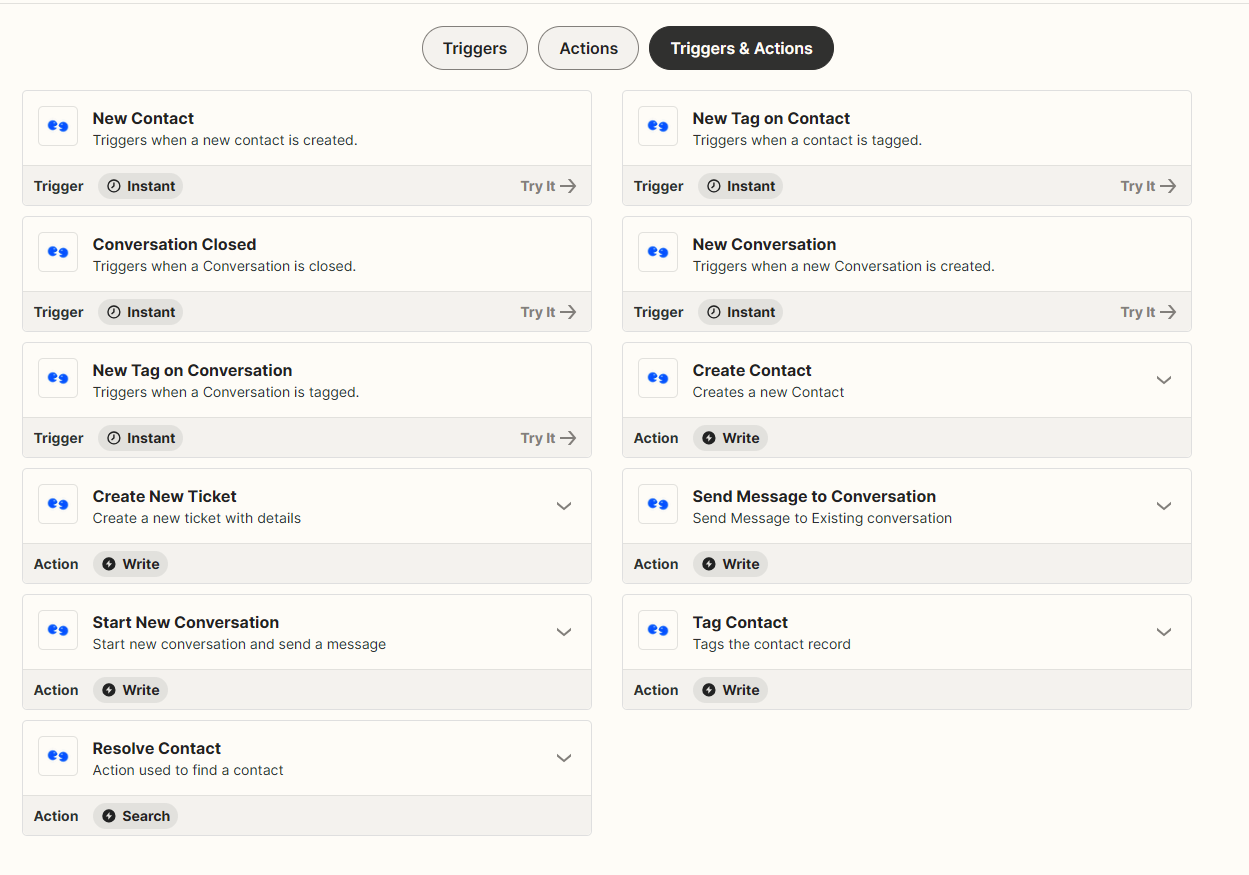The image size is (1249, 875).
Task: Expand the Send Message to Conversation chevron
Action: pos(1163,506)
